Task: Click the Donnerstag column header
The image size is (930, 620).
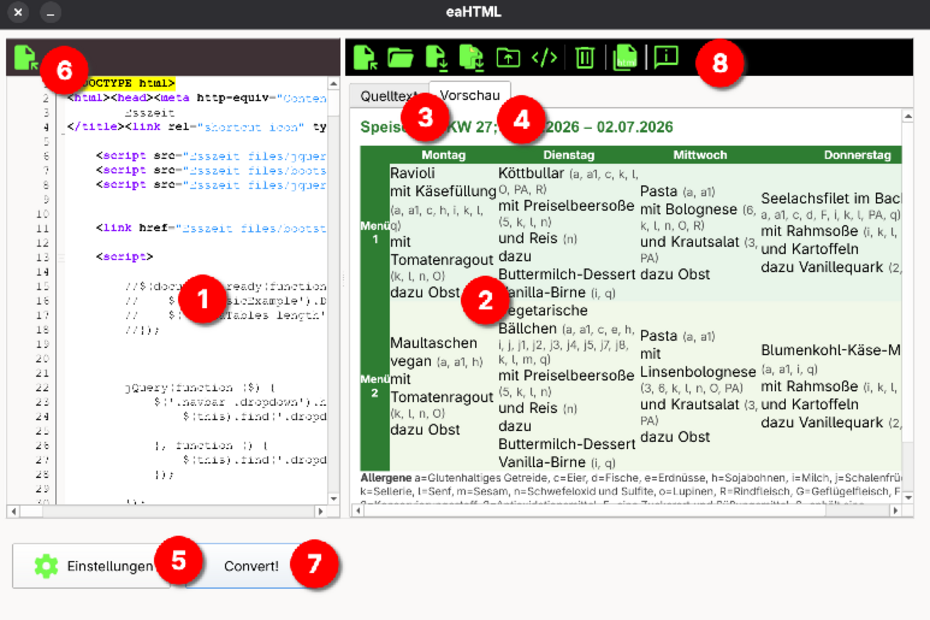Action: 857,155
